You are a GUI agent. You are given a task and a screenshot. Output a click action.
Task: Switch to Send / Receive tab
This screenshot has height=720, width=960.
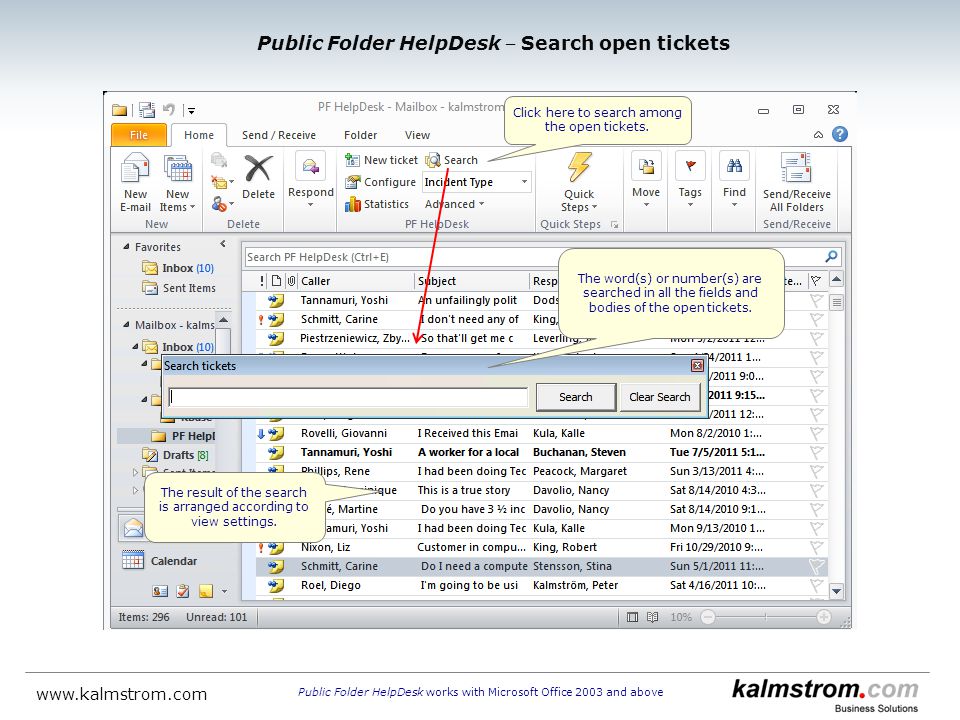[279, 135]
